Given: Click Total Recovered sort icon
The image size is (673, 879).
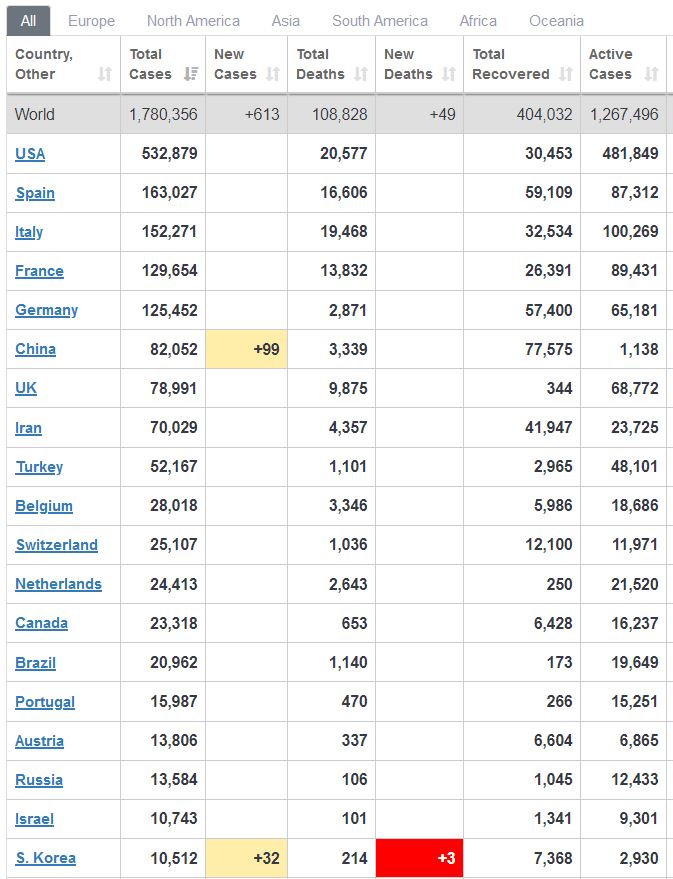Looking at the screenshot, I should pyautogui.click(x=566, y=74).
